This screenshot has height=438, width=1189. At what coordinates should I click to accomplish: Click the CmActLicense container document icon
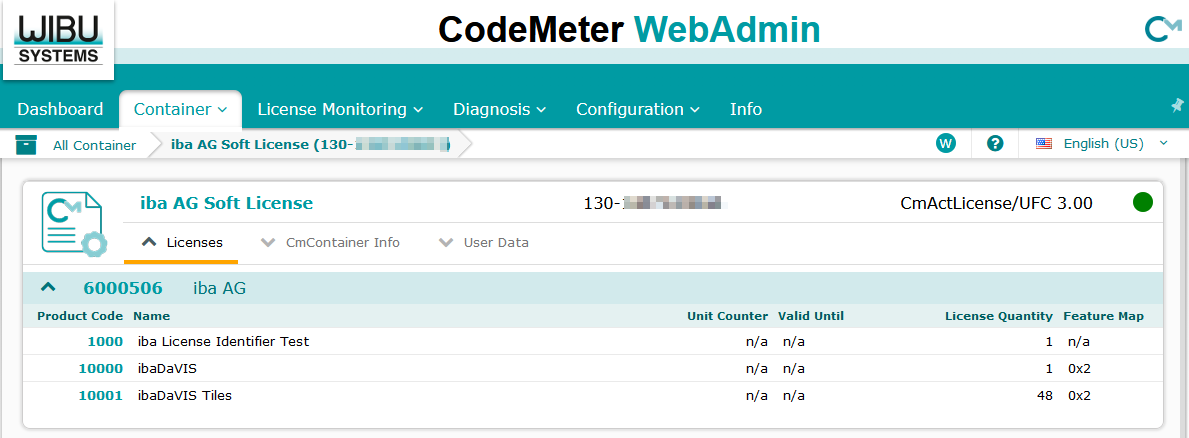(x=74, y=224)
